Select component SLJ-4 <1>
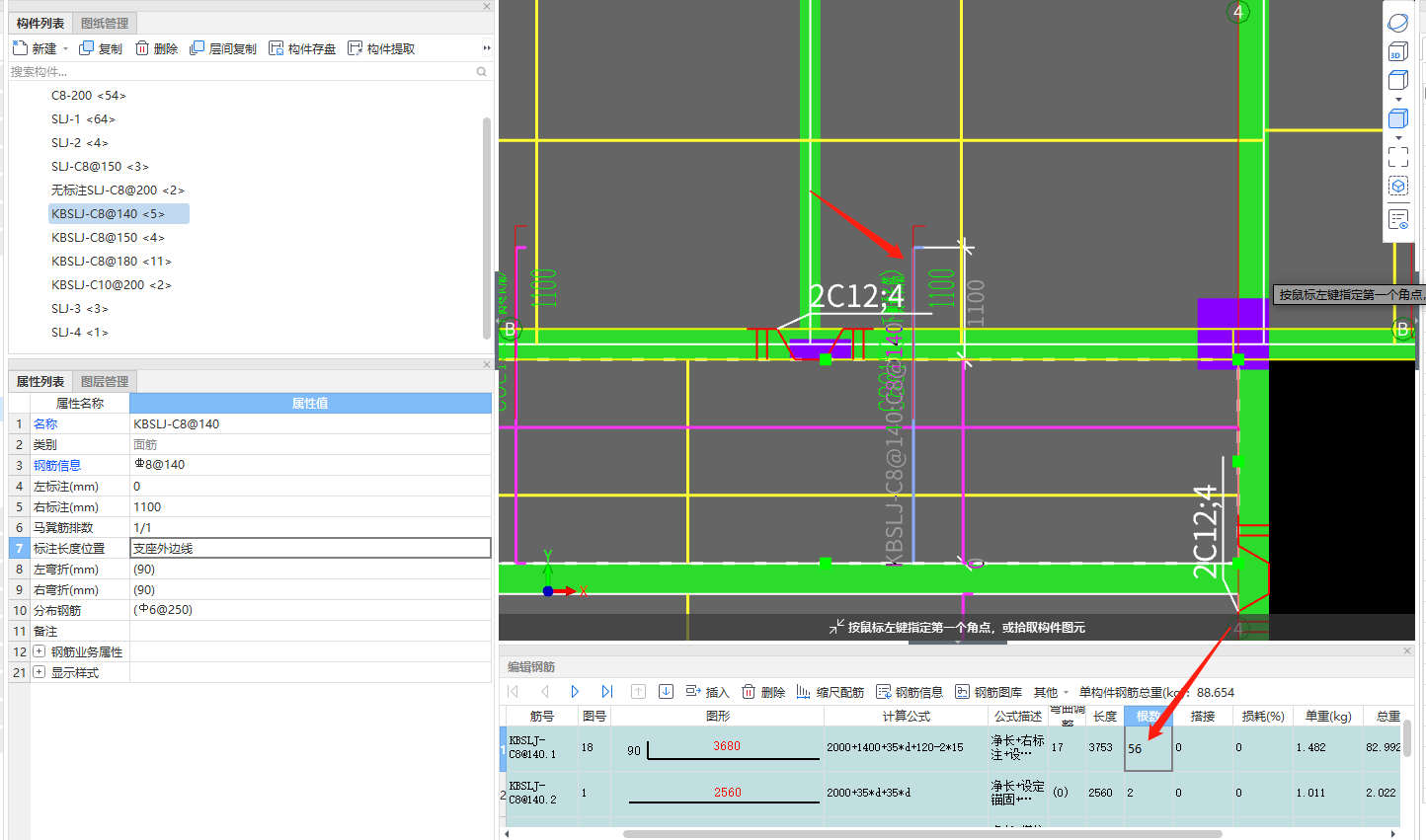Image resolution: width=1426 pixels, height=840 pixels. [x=80, y=333]
